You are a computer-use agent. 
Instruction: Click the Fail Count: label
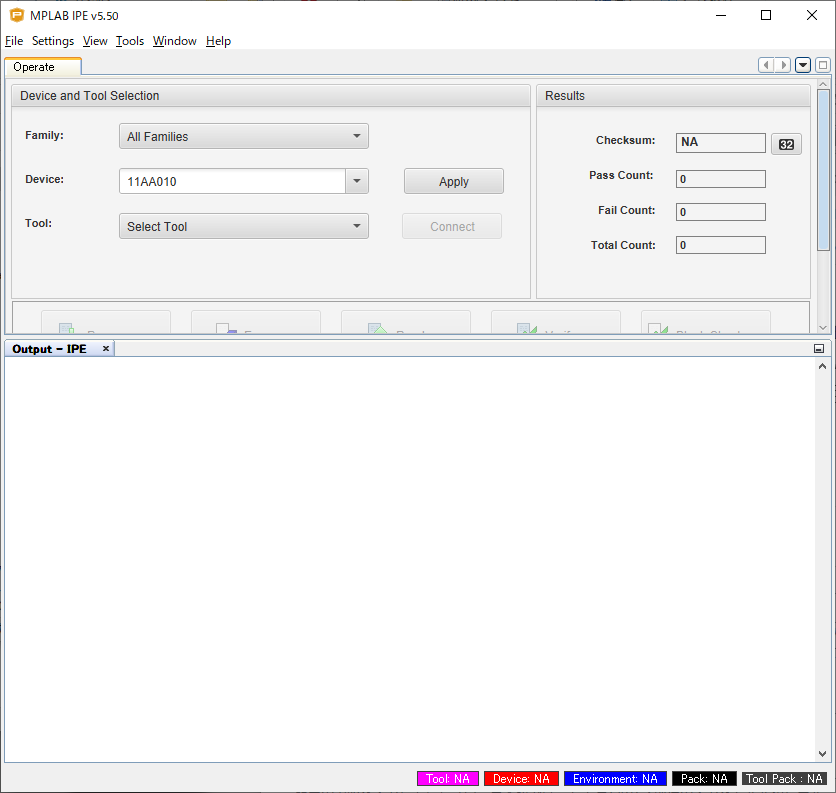tap(626, 211)
